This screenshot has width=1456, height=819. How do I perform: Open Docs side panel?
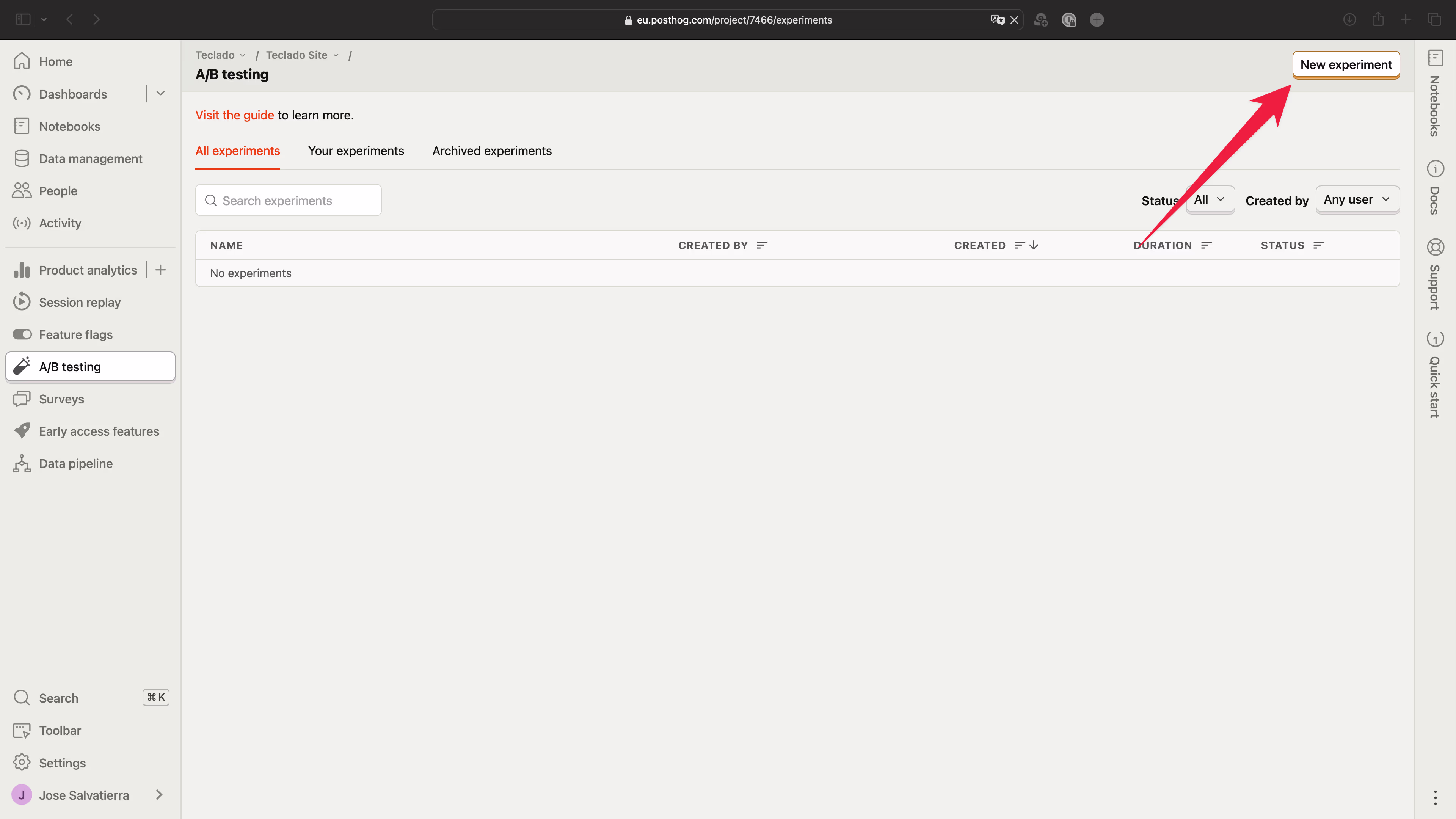[x=1435, y=188]
